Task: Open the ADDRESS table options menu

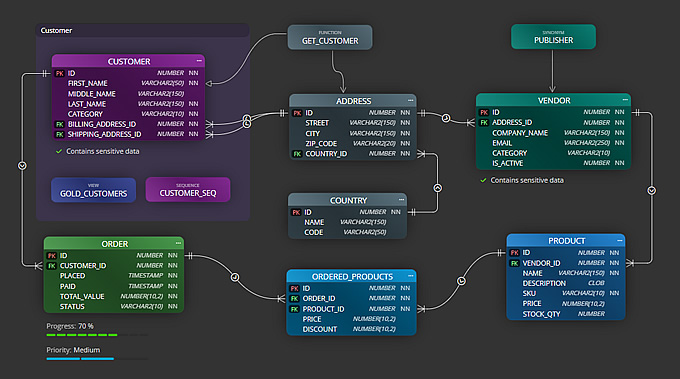Action: pos(410,100)
